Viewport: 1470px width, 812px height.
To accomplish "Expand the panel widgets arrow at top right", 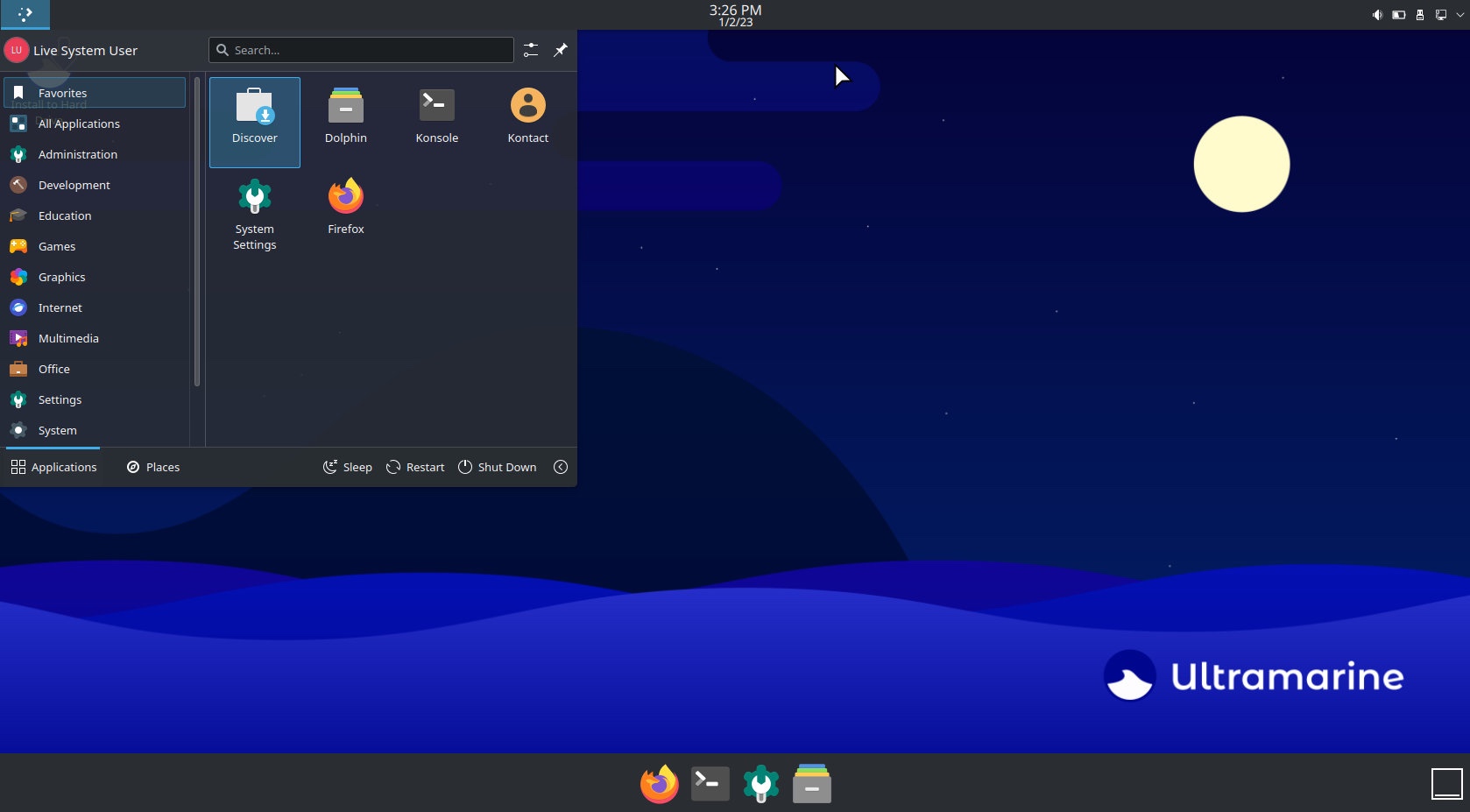I will coord(1459,15).
